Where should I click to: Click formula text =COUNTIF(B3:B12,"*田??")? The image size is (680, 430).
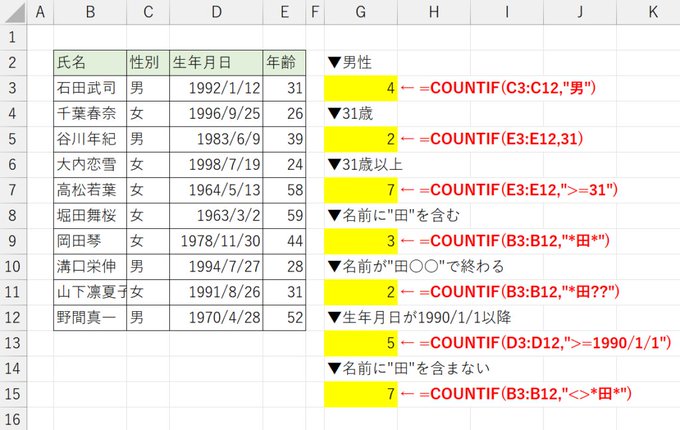click(x=519, y=292)
